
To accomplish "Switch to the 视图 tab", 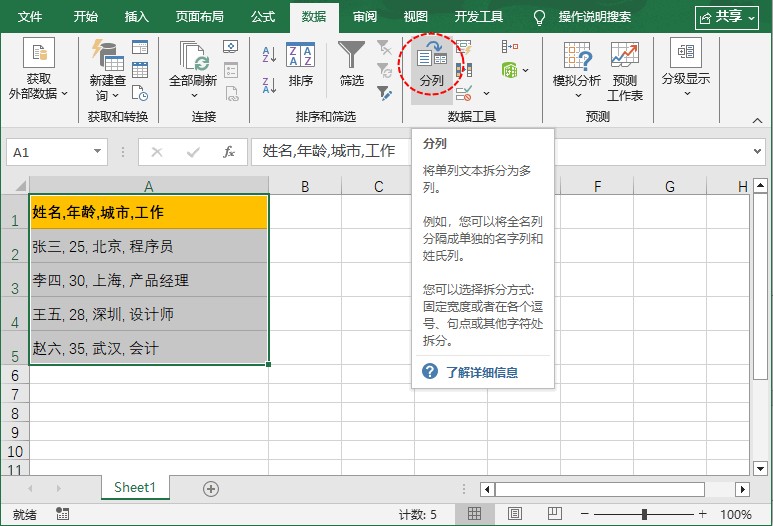I will point(416,17).
